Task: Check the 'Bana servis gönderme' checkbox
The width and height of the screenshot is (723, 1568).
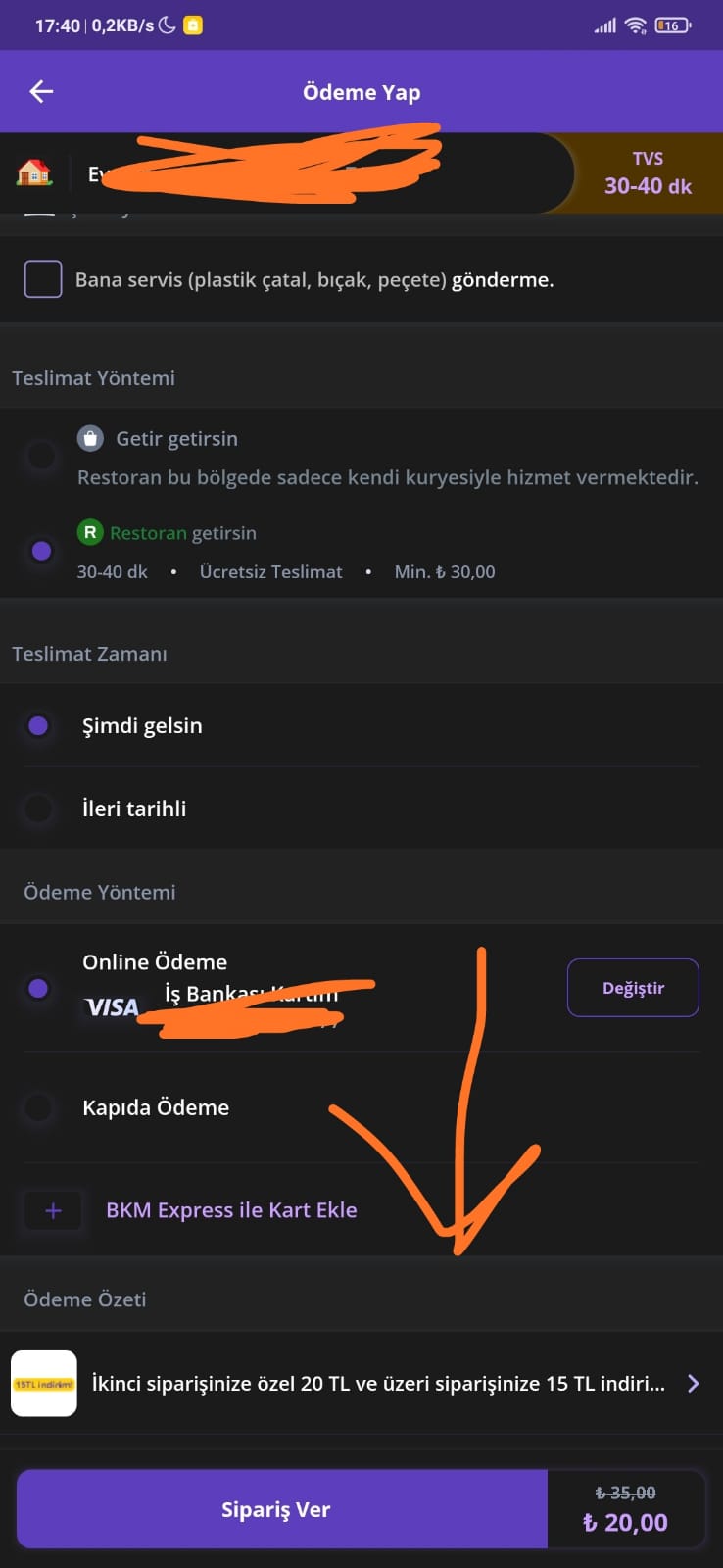Action: point(43,279)
